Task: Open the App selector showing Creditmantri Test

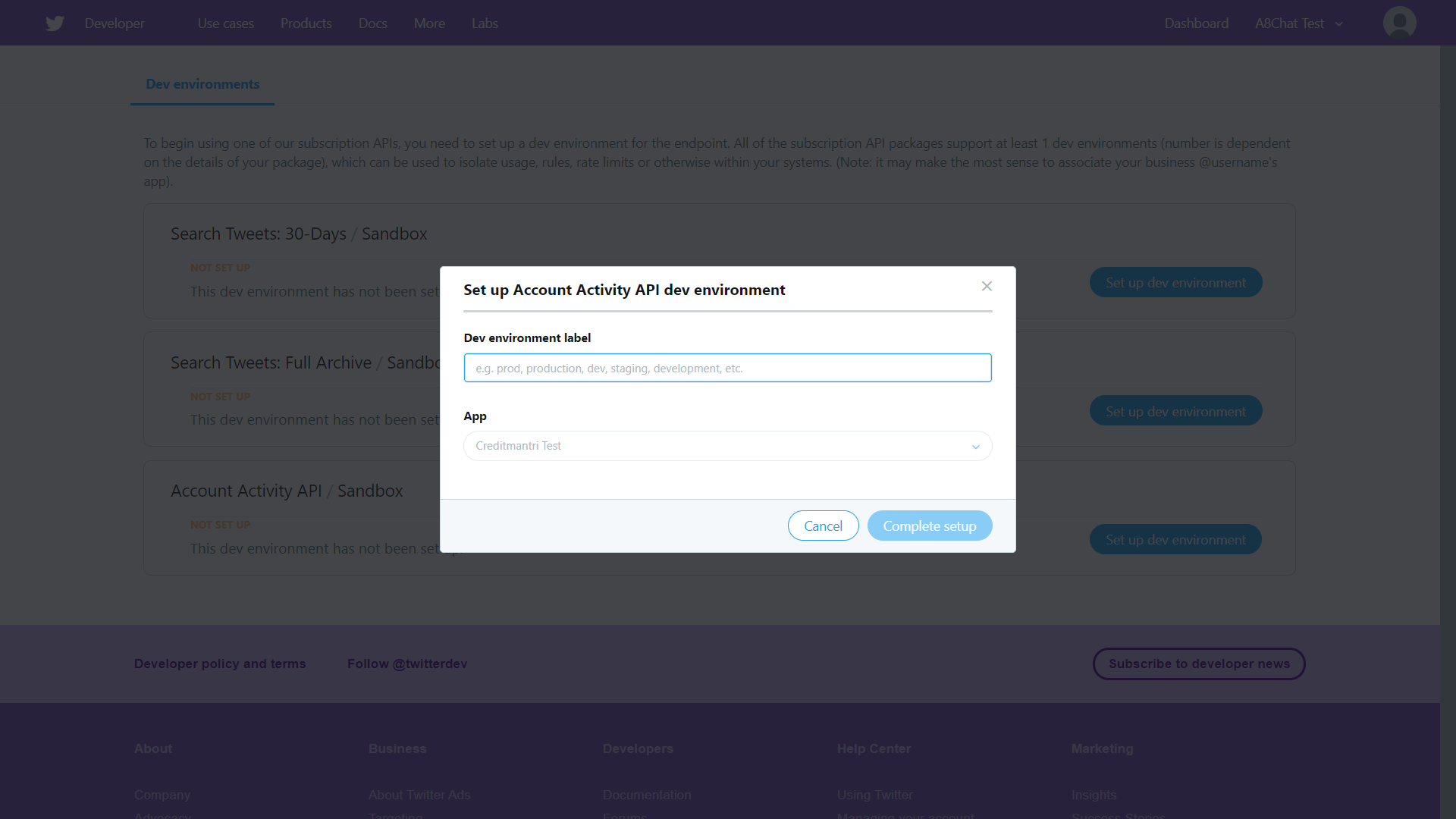Action: (x=727, y=446)
